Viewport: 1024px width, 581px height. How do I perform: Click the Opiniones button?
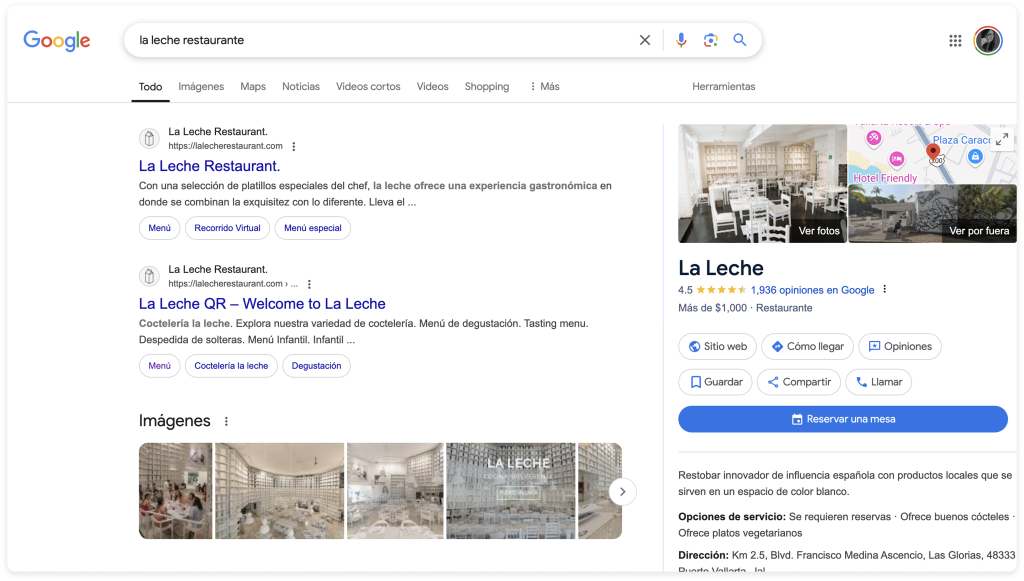pyautogui.click(x=900, y=346)
